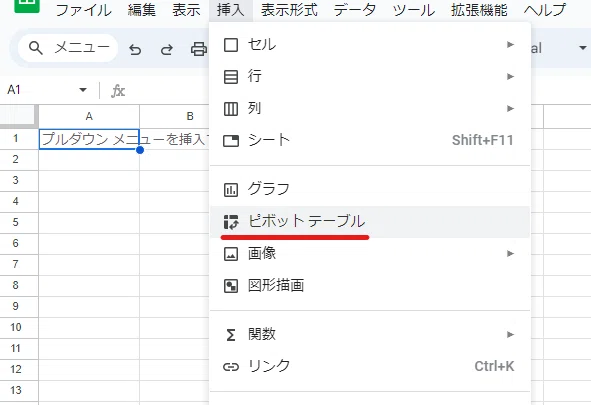Screen dimensions: 591x405
Task: Select row 10 header
Action: click(19, 328)
